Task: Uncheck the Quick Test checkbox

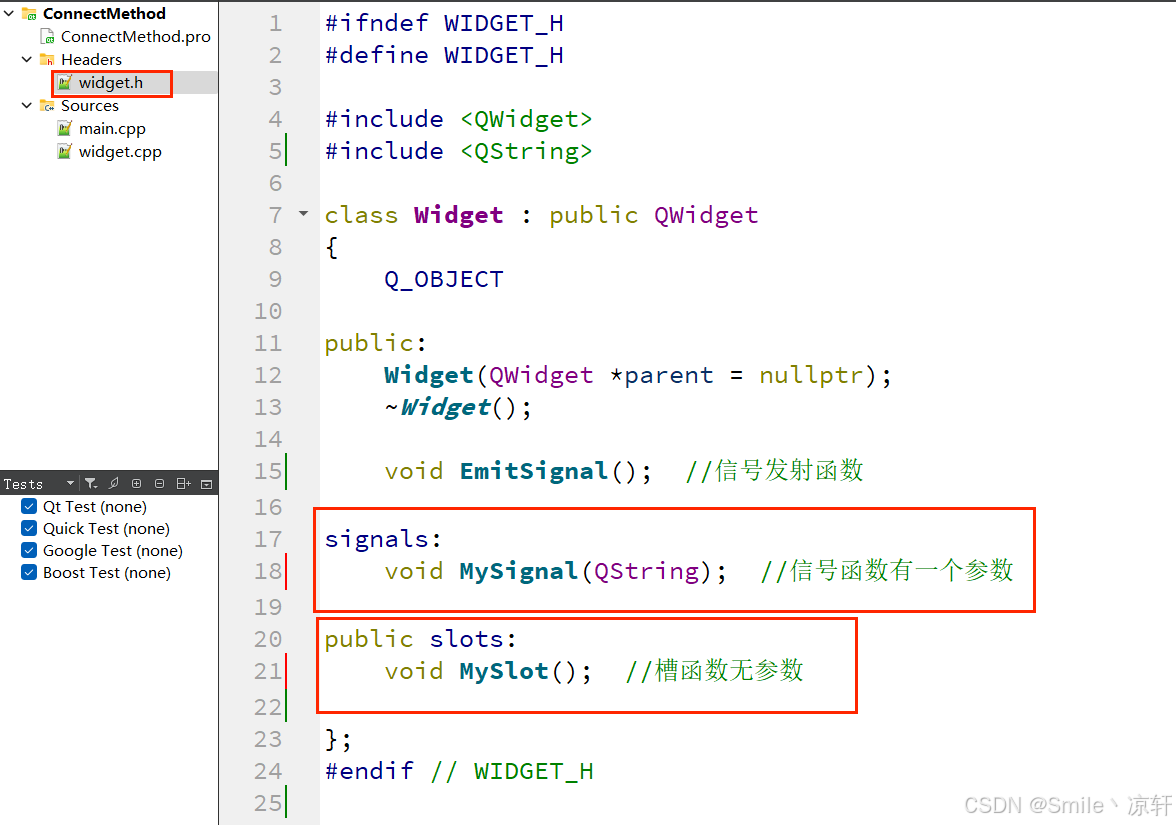Action: pos(29,528)
